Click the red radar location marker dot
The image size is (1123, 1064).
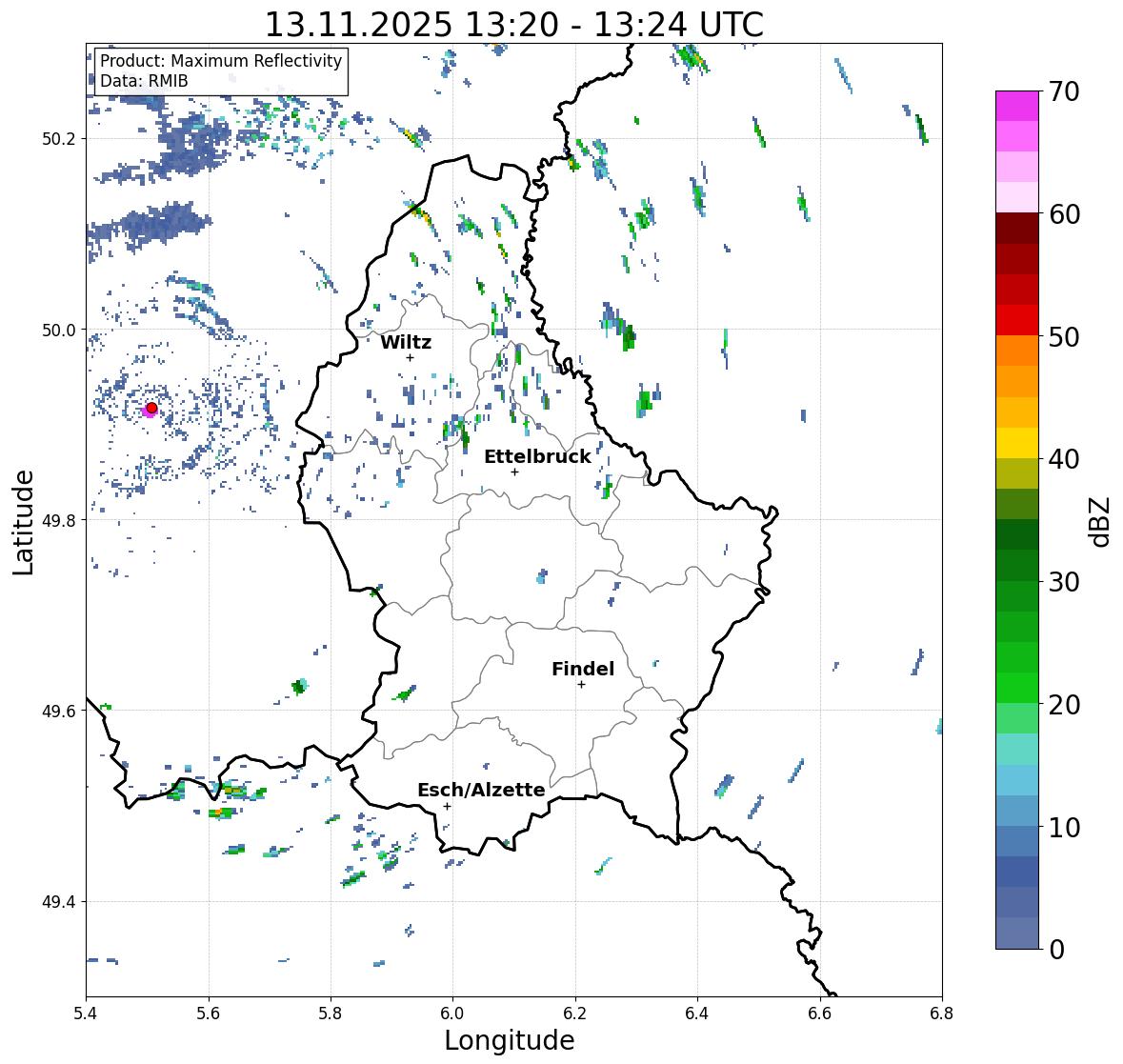pyautogui.click(x=151, y=408)
